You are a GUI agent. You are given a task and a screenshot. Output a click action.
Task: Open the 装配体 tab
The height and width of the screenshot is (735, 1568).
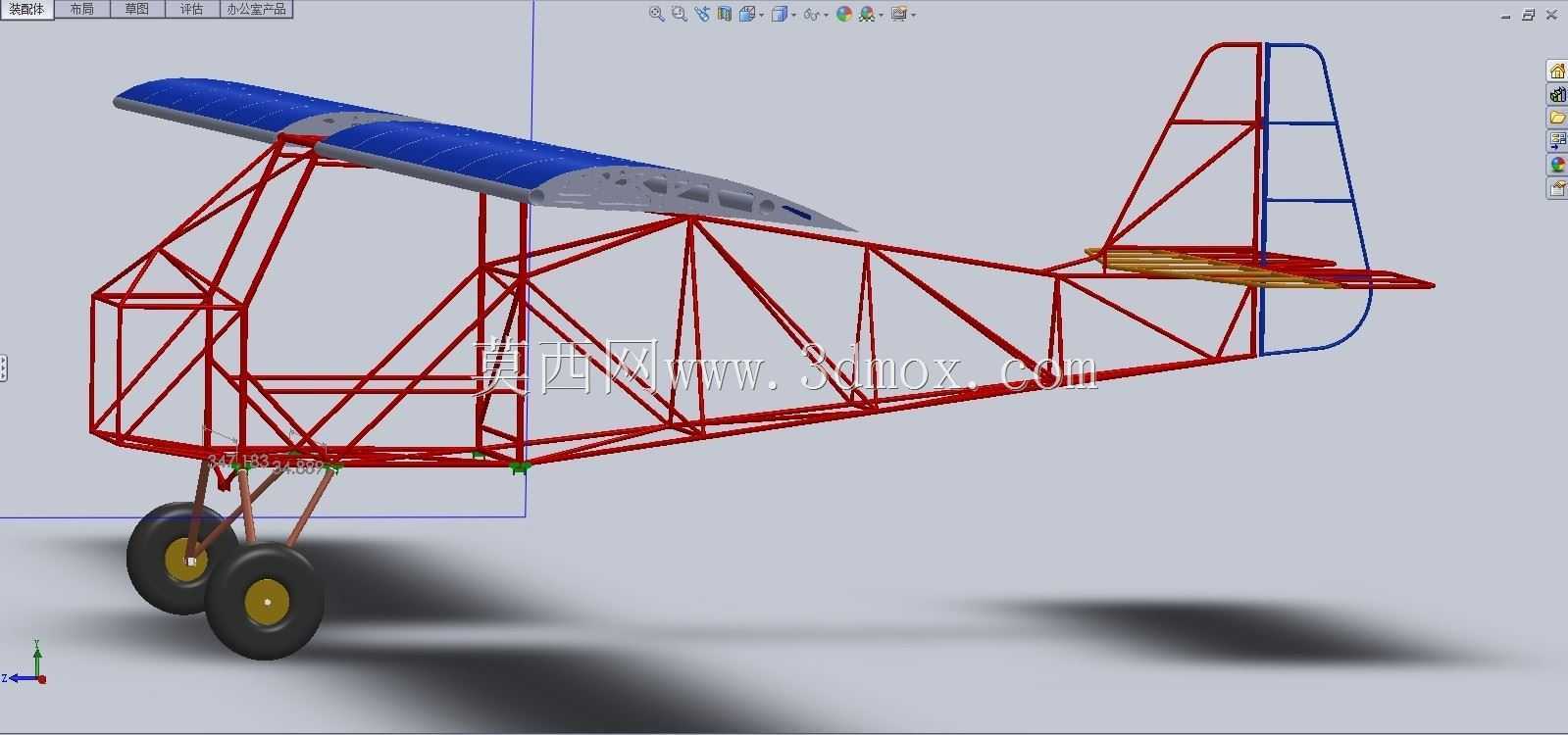click(26, 9)
